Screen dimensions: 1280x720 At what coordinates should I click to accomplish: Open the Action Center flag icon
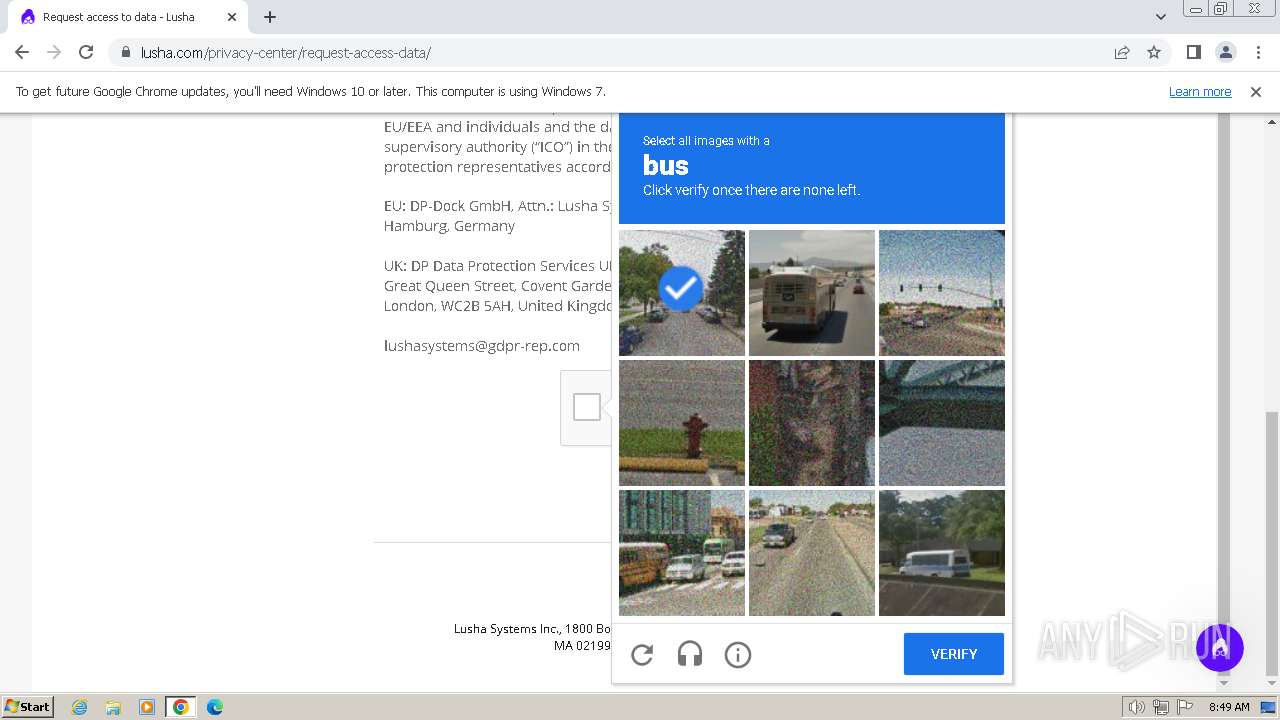[x=1185, y=707]
